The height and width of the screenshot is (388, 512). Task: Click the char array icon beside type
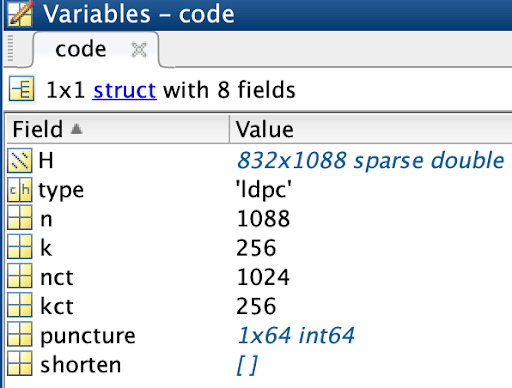20,190
